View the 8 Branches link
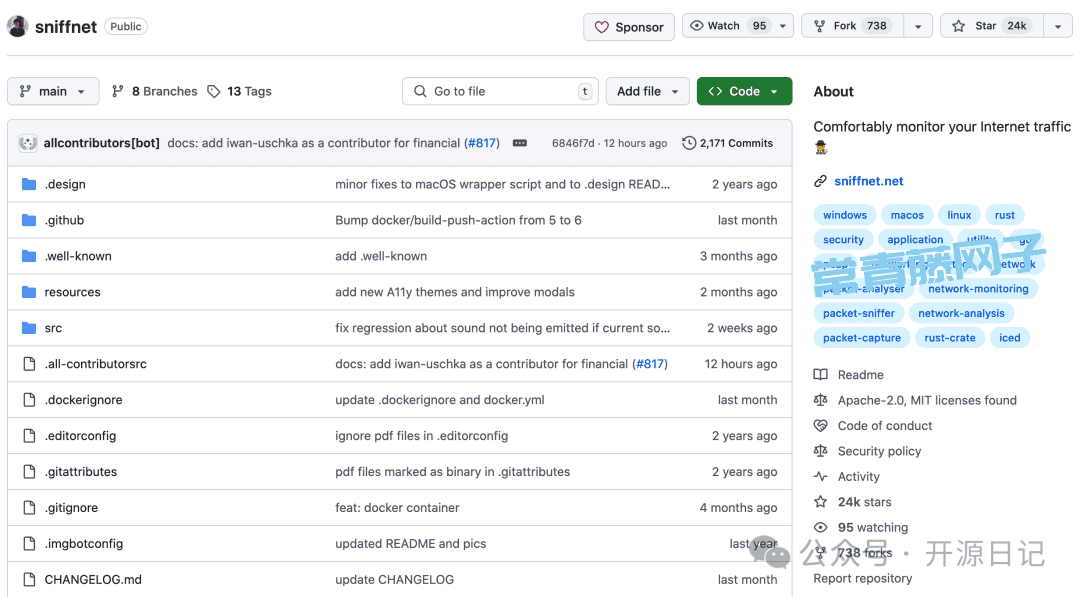This screenshot has width=1080, height=597. click(154, 91)
